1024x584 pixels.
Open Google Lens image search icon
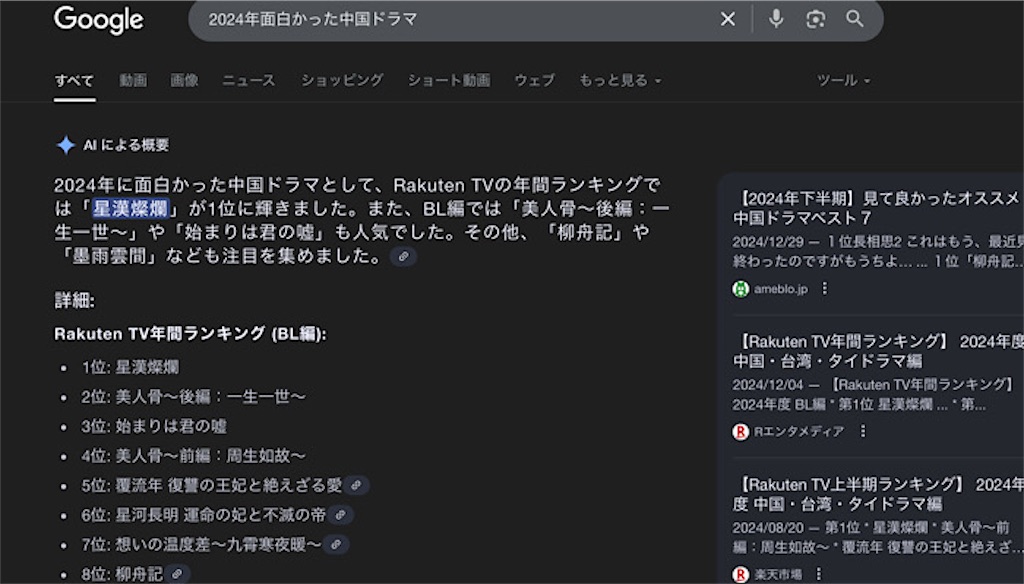815,19
